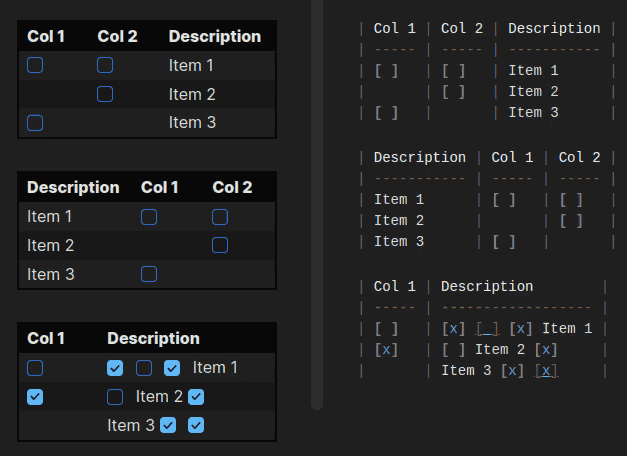Tick the unchecked box between two checked boxes in Item 1 description
This screenshot has height=456, width=627.
[144, 368]
